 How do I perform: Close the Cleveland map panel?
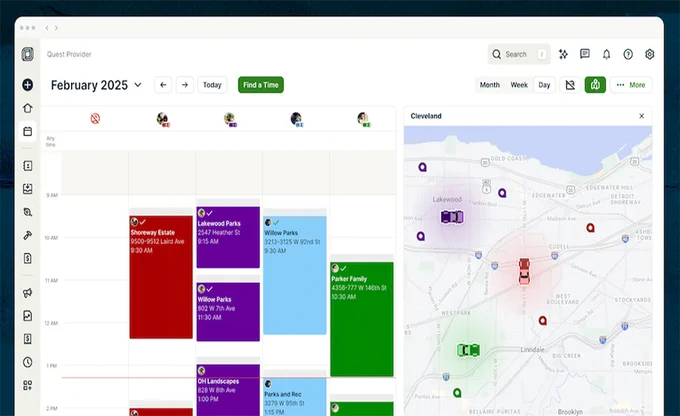coord(641,116)
